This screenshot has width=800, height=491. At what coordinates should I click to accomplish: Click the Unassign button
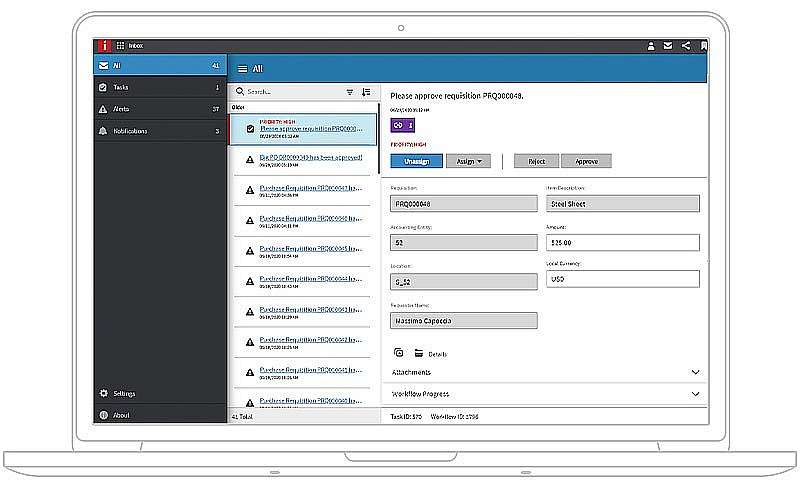pyautogui.click(x=416, y=161)
